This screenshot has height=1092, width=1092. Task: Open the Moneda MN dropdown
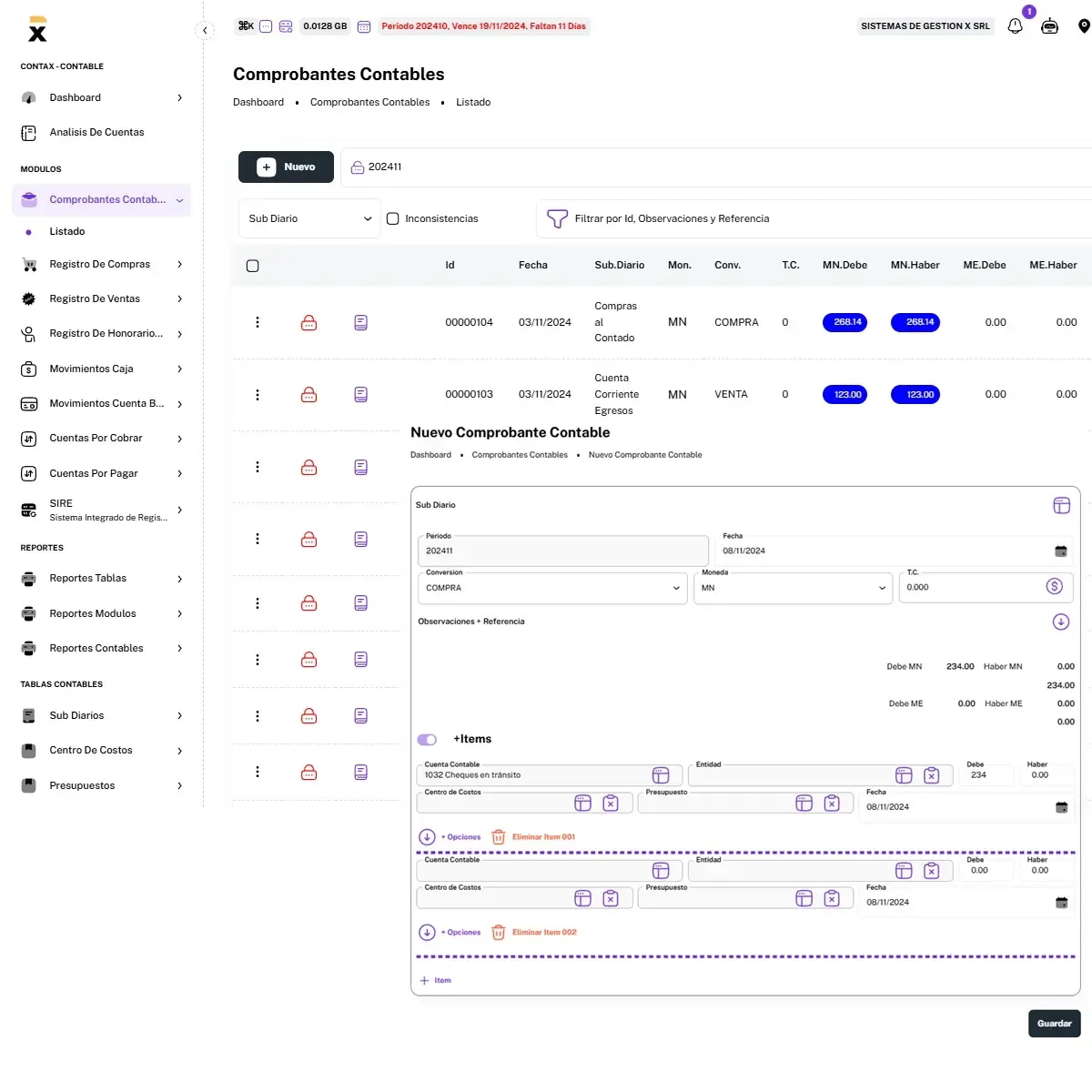(x=881, y=588)
